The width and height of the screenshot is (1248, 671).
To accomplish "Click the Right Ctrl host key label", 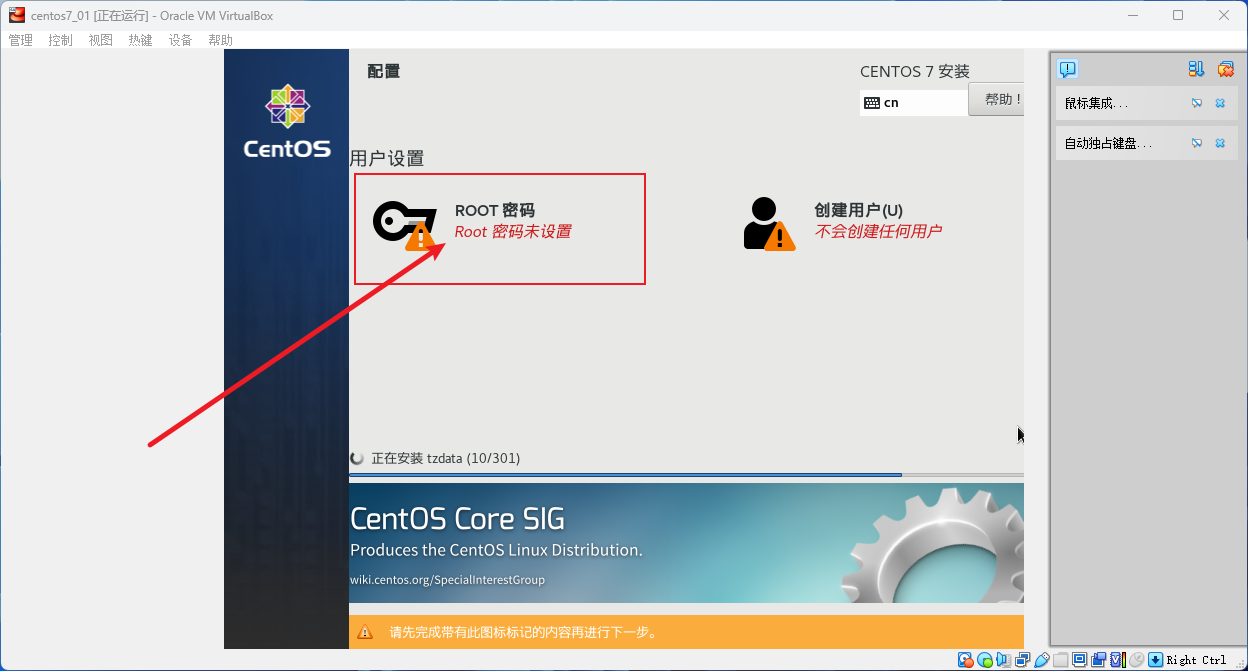I will tap(1197, 660).
